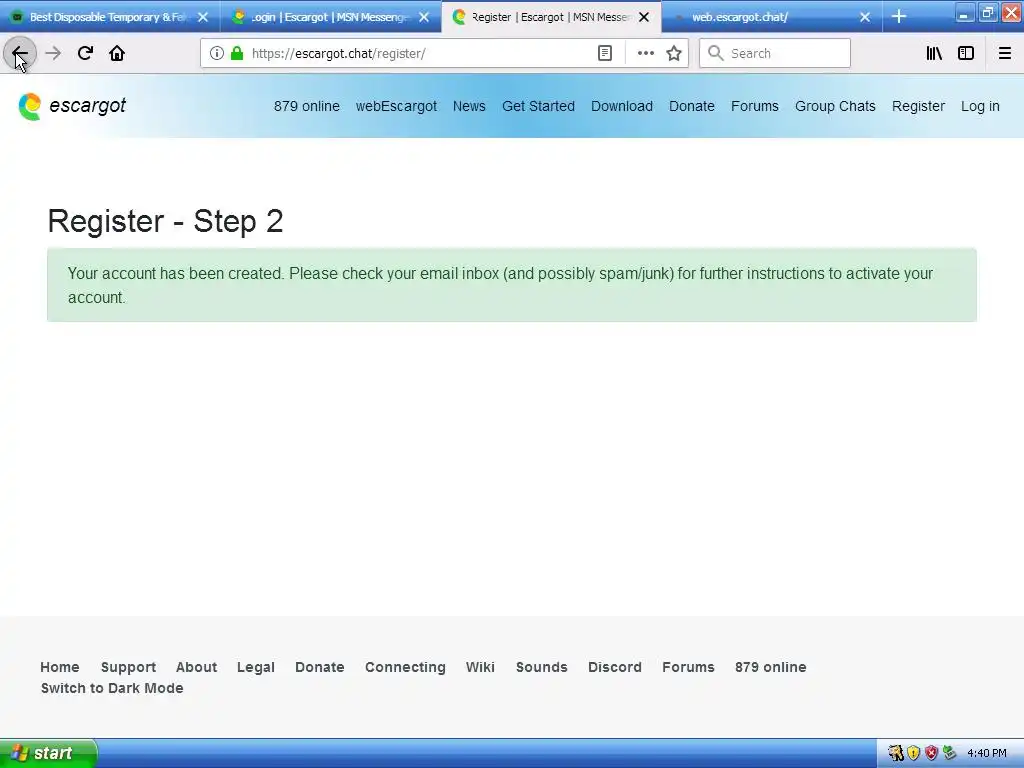This screenshot has height=768, width=1024.
Task: Show sidebars icon
Action: [x=966, y=54]
